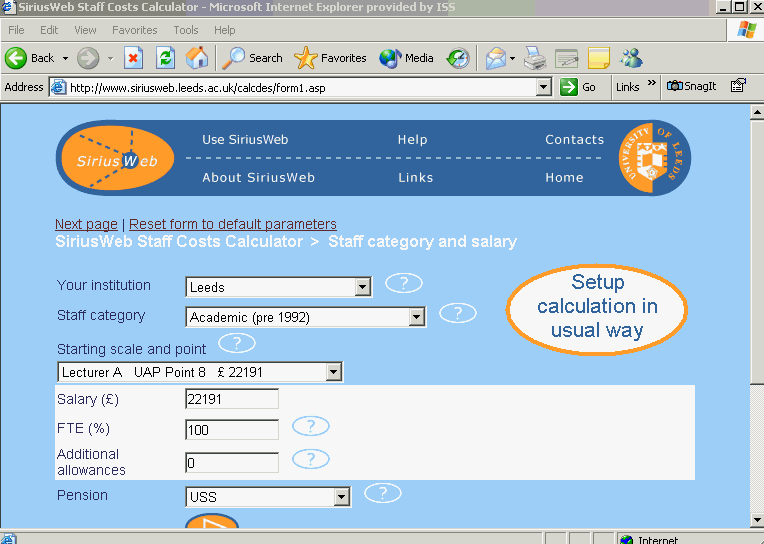Open the Staff category dropdown
Screen dimensions: 764x544
pos(417,318)
